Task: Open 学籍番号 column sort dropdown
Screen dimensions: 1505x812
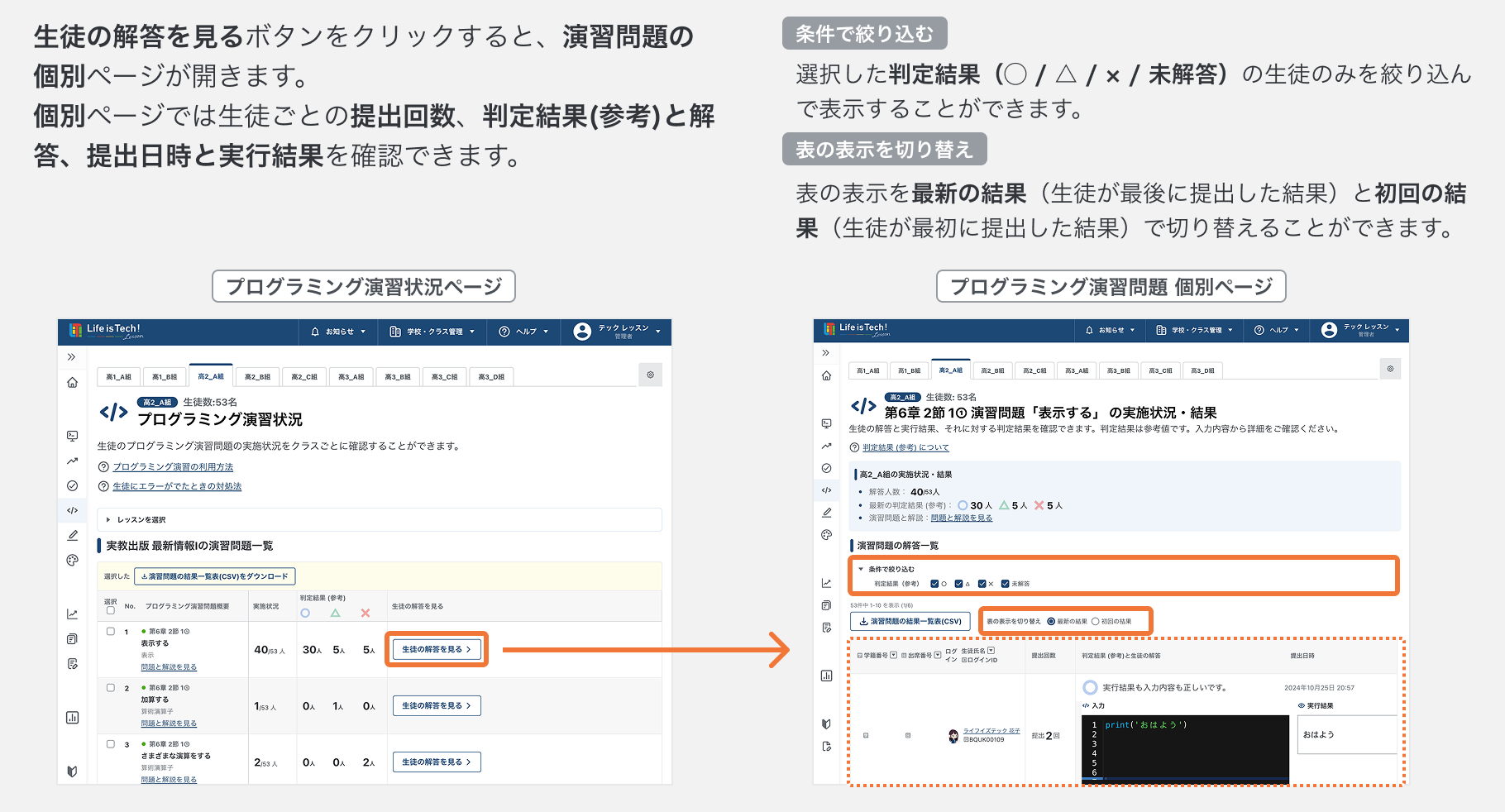Action: coord(893,655)
